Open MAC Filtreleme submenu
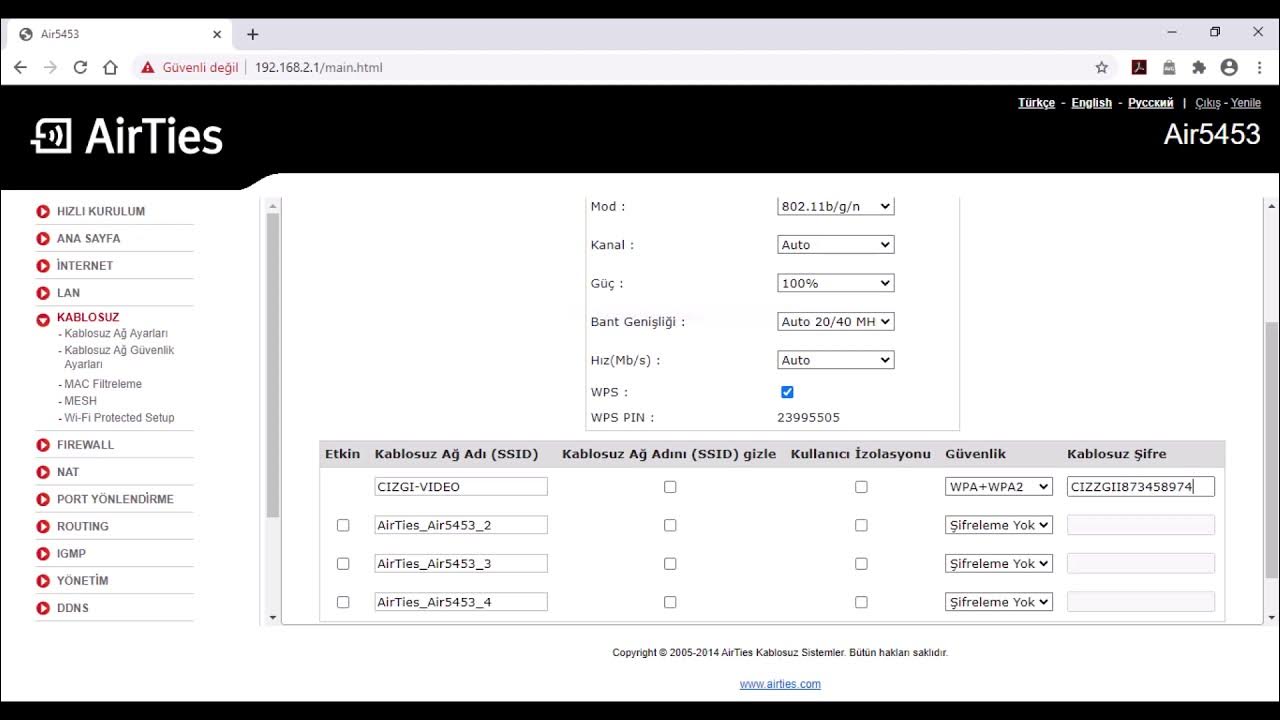Screen dimensions: 1280x720 [x=103, y=384]
